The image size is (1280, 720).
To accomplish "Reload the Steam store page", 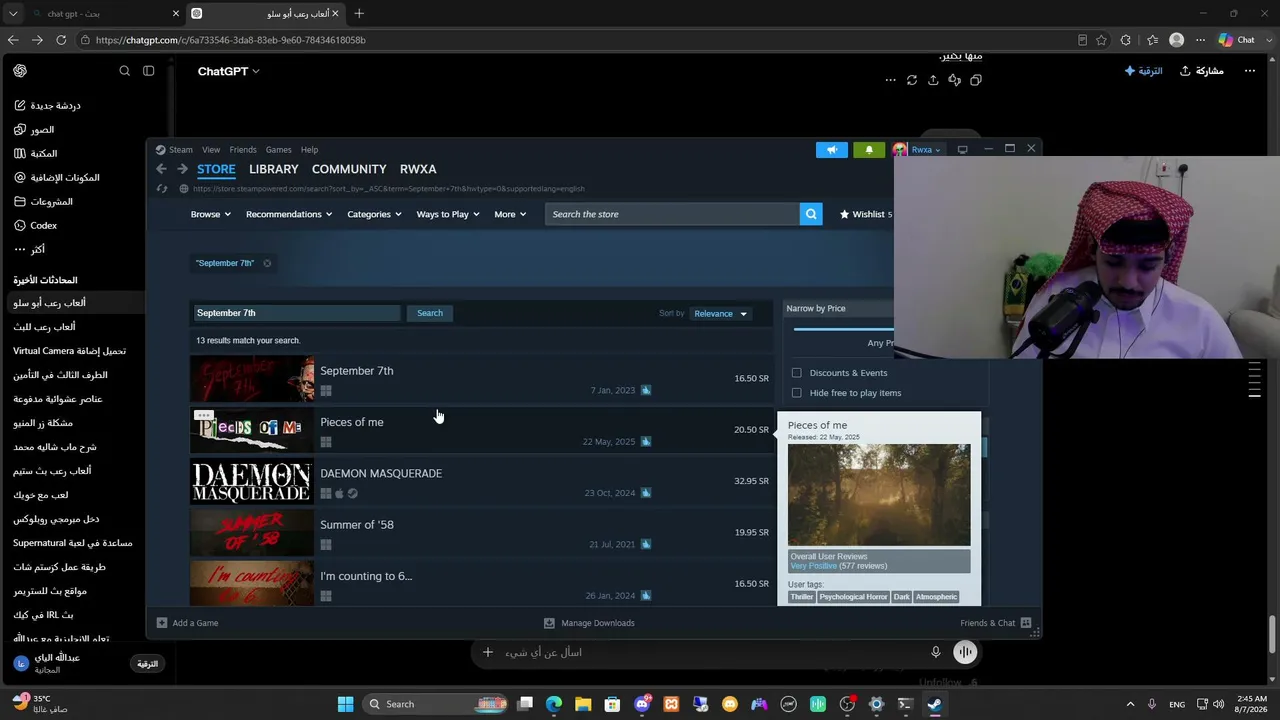I will click(162, 188).
